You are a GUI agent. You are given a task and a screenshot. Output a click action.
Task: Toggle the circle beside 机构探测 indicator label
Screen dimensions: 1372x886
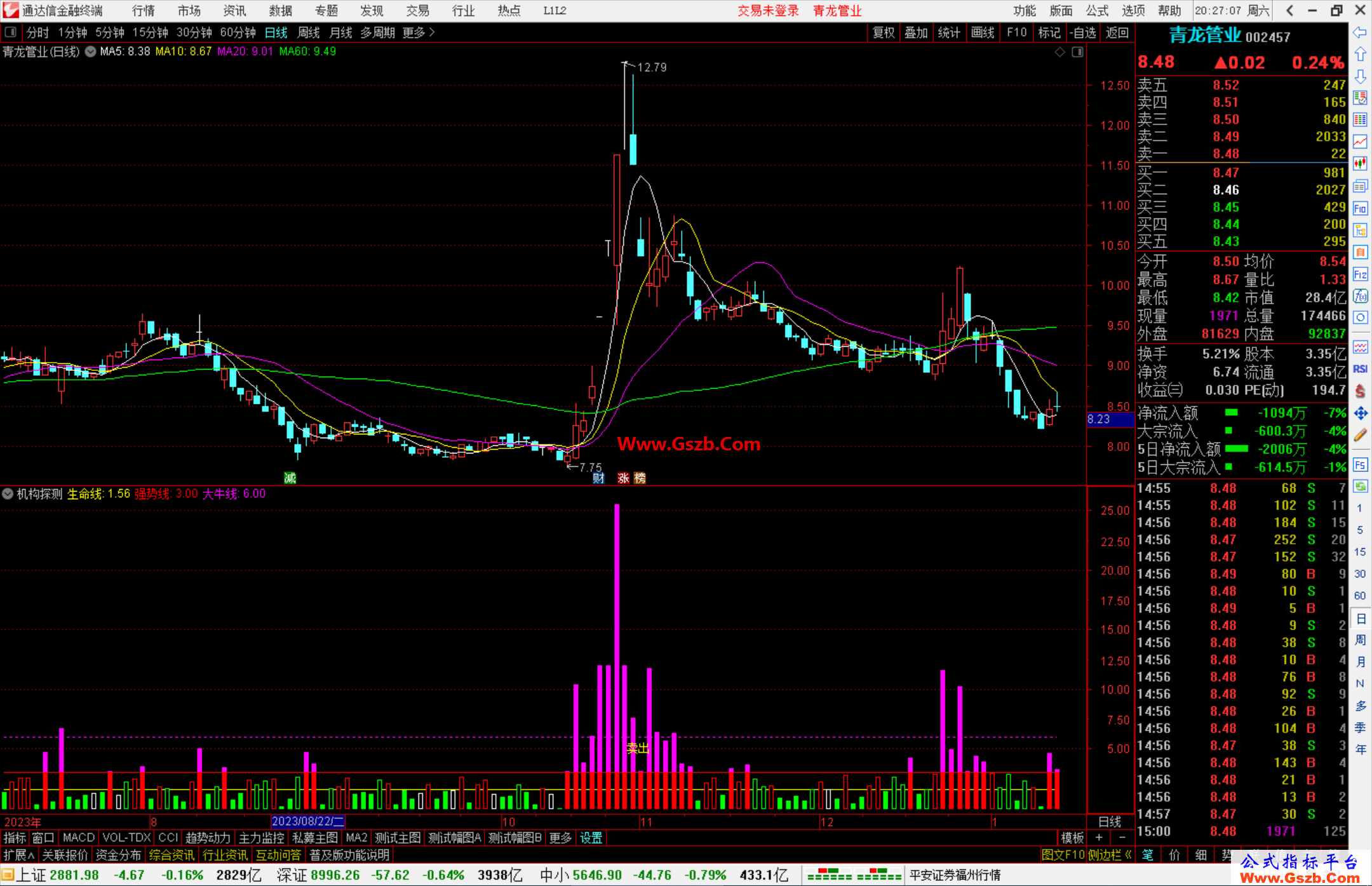(x=8, y=493)
